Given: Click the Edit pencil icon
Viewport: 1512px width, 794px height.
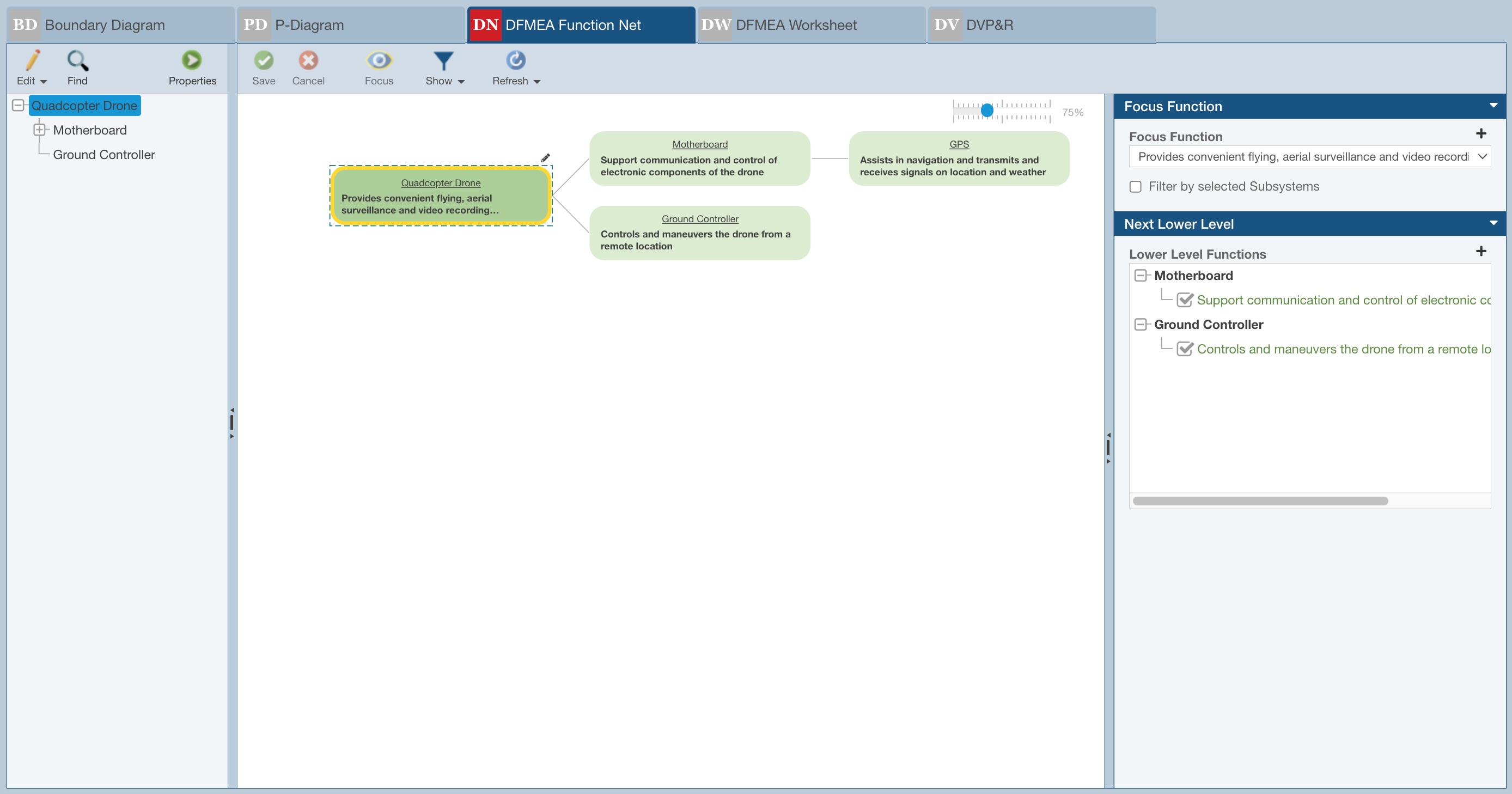Looking at the screenshot, I should pyautogui.click(x=32, y=60).
